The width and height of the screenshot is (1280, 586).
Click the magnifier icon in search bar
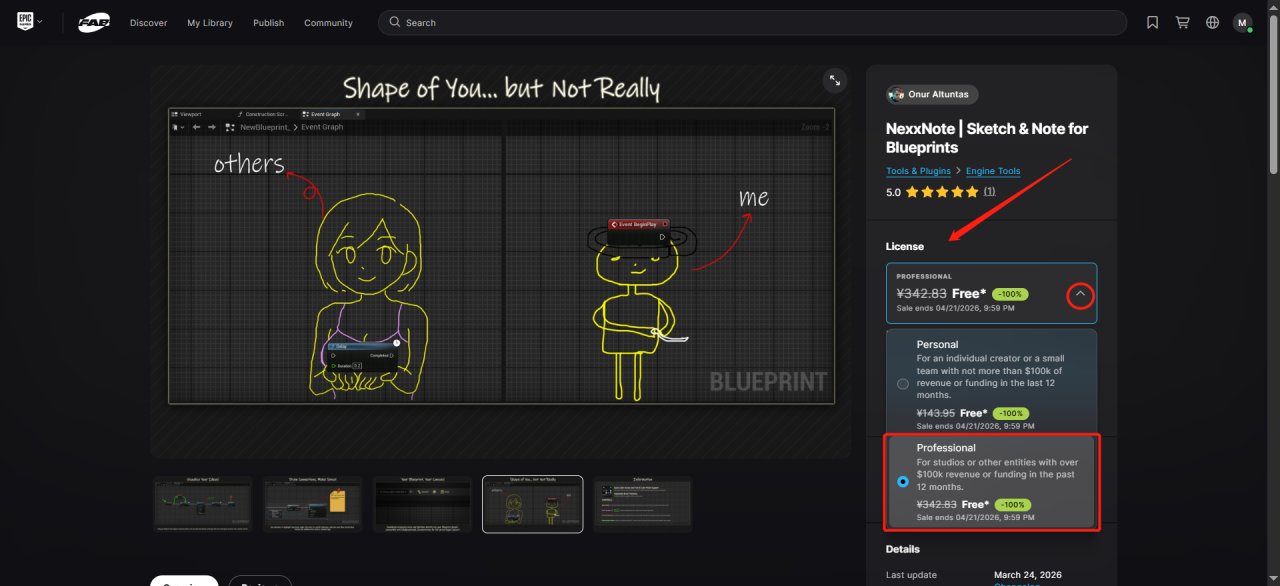(395, 22)
